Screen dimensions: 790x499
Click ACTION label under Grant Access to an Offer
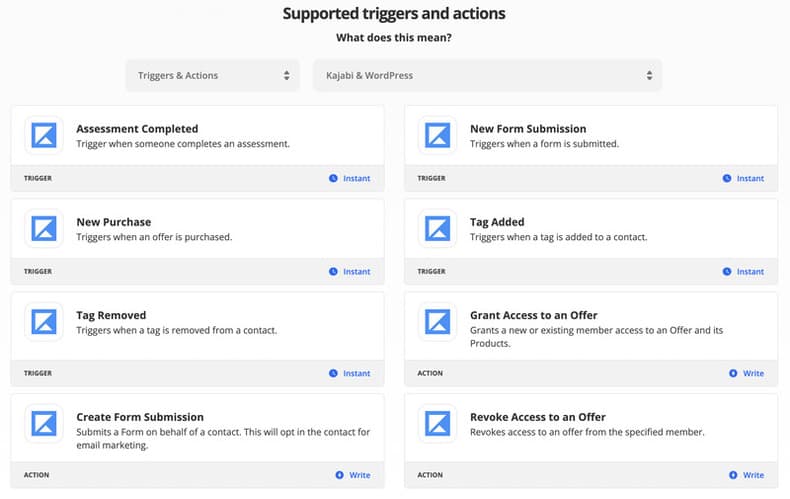pyautogui.click(x=430, y=373)
